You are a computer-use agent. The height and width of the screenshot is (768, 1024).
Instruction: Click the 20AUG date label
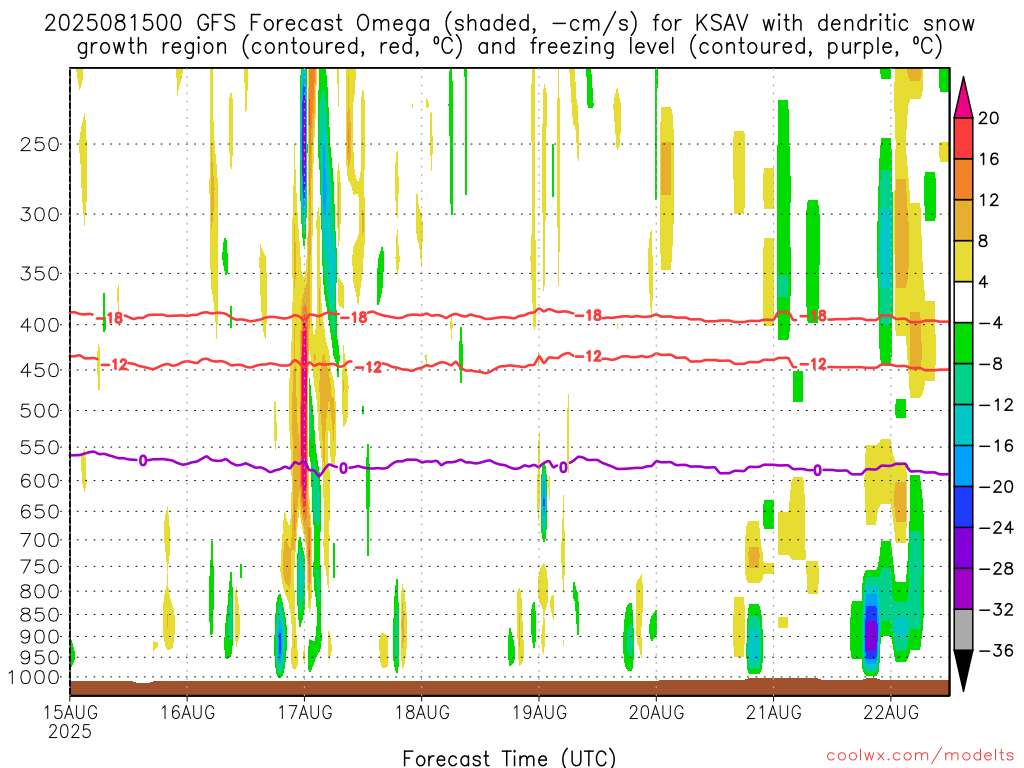point(656,712)
